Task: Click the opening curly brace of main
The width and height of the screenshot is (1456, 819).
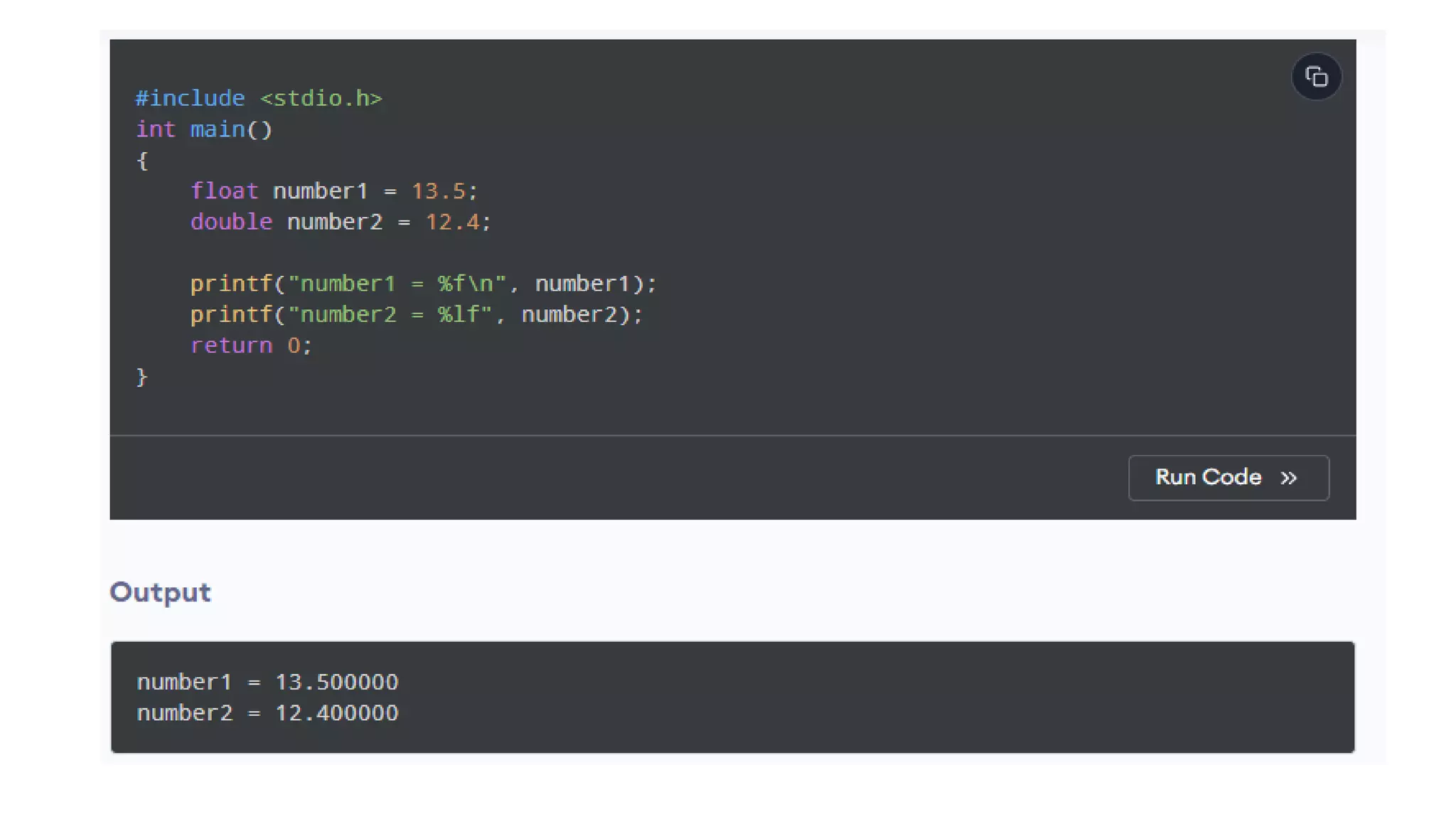Action: tap(141, 161)
